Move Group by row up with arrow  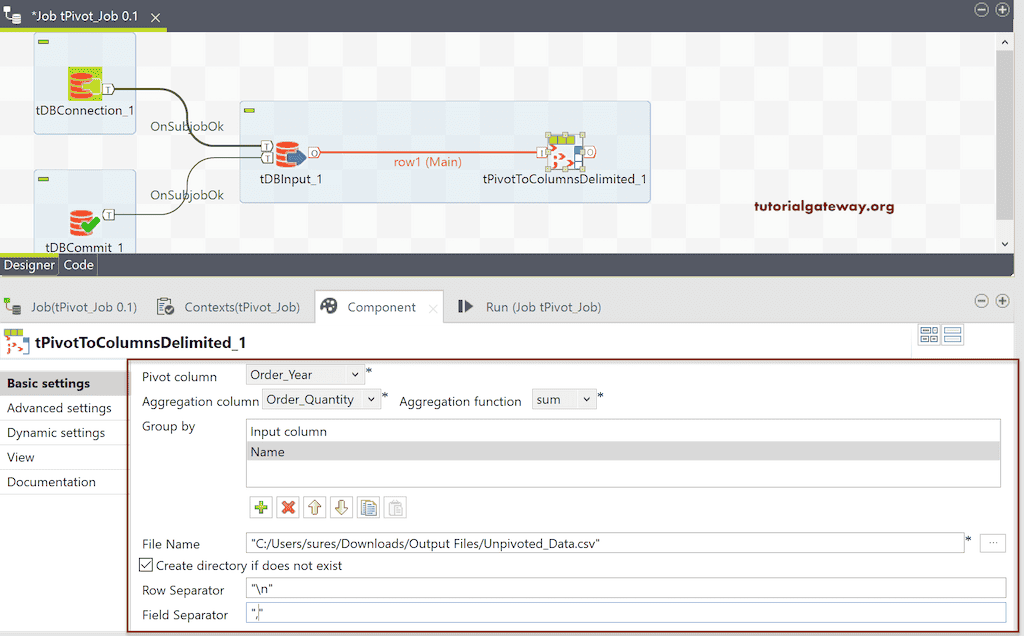pyautogui.click(x=315, y=507)
